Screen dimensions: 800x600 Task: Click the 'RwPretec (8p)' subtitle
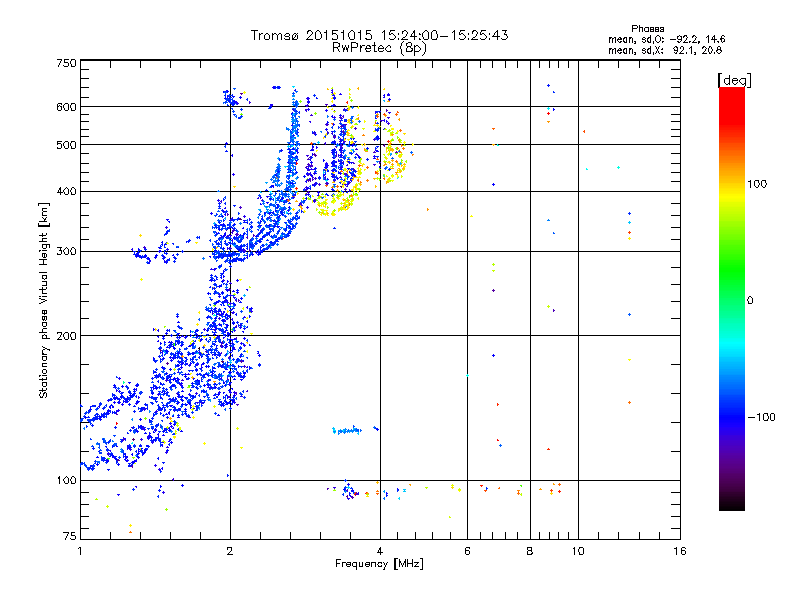(379, 48)
